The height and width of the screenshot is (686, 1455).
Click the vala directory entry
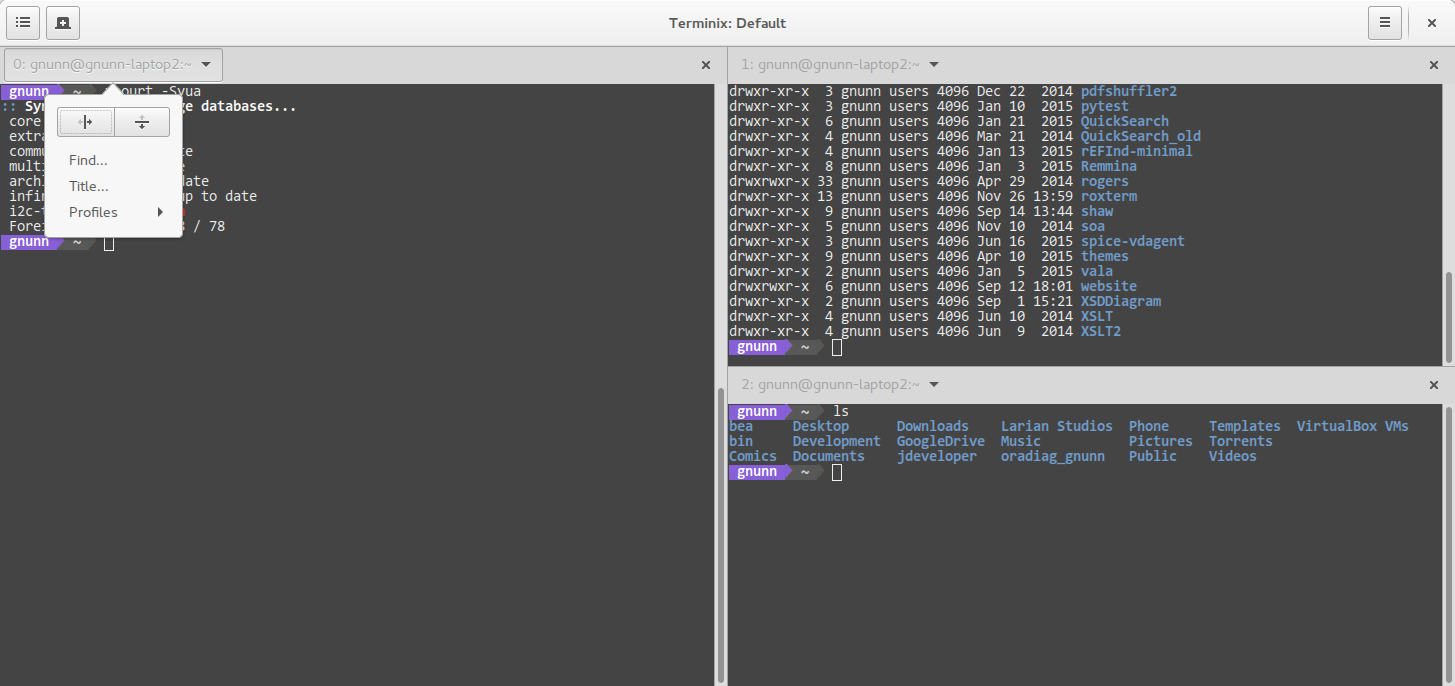[1097, 271]
